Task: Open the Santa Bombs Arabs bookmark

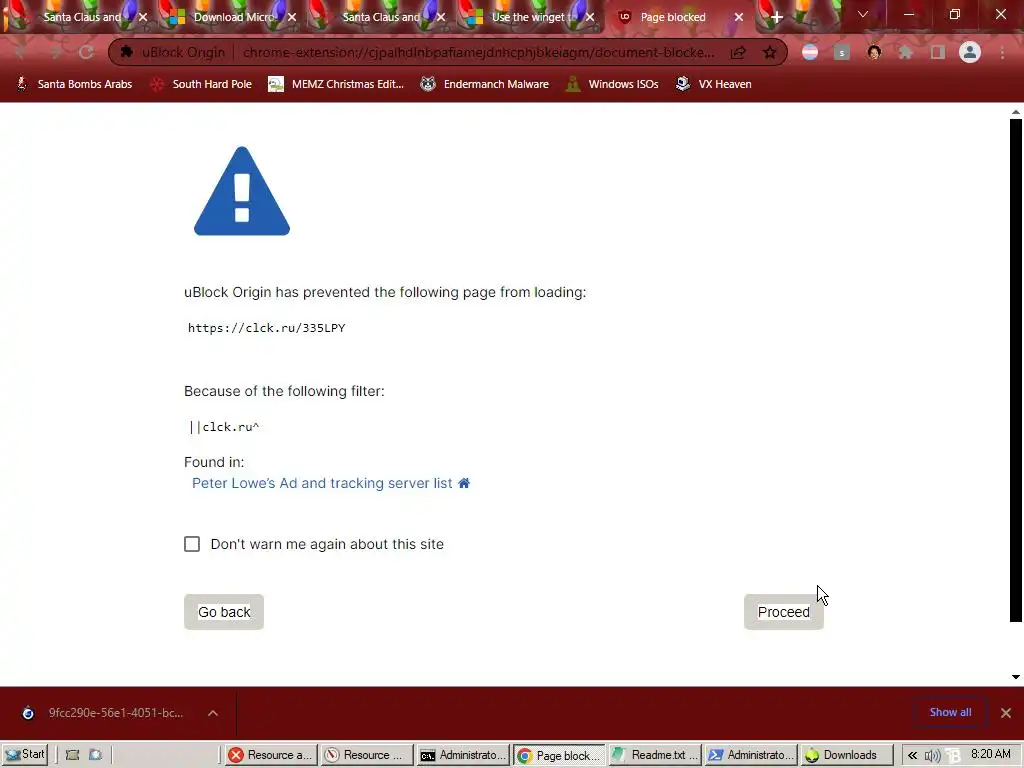Action: click(x=74, y=84)
